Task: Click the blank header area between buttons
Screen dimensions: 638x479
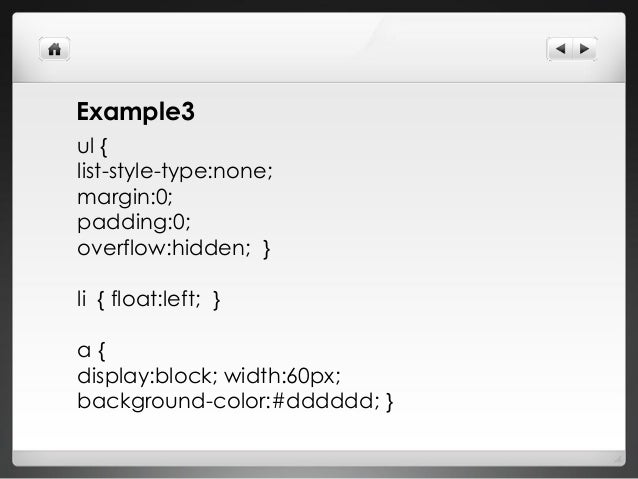Action: coord(308,49)
